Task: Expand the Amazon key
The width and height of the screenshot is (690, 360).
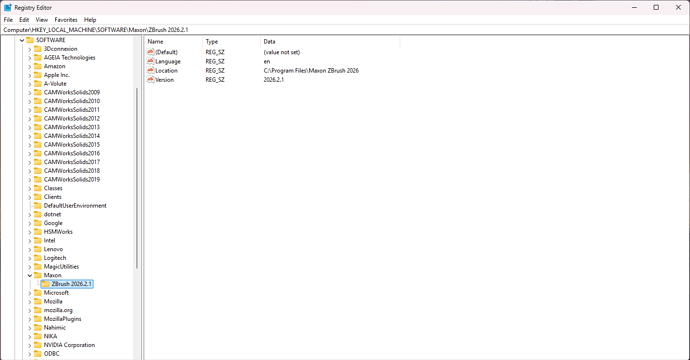Action: coord(30,66)
